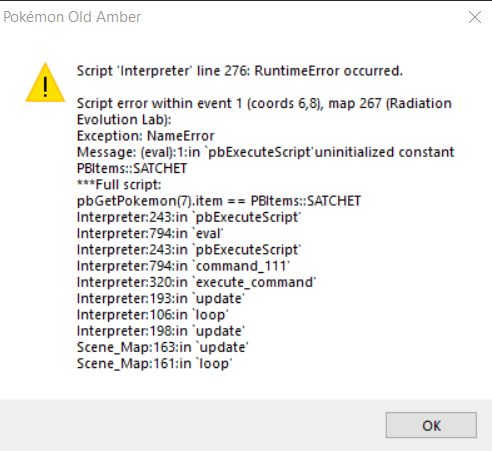492x451 pixels.
Task: Click the 'Scene_Map:163:in update' line
Action: coord(163,348)
